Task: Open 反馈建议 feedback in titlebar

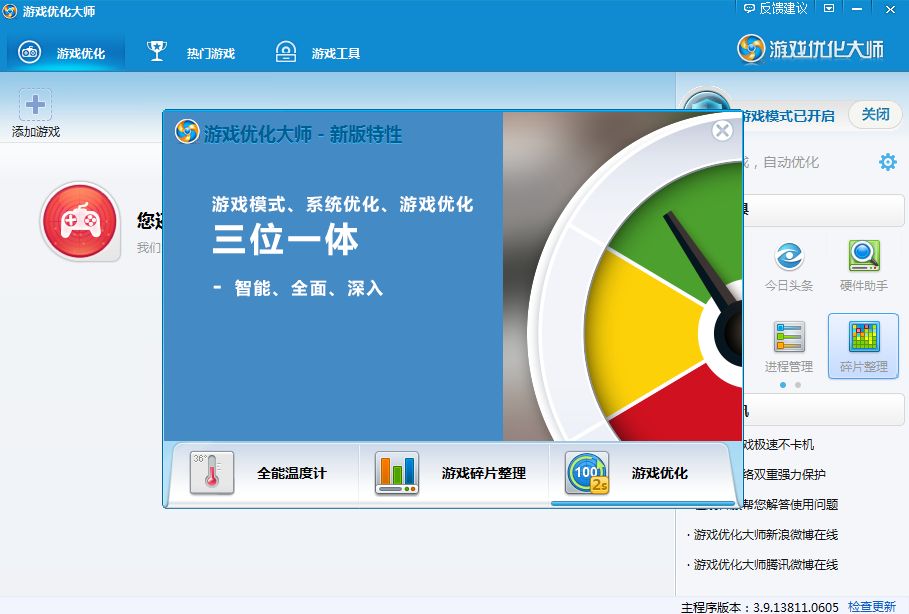Action: tap(775, 9)
